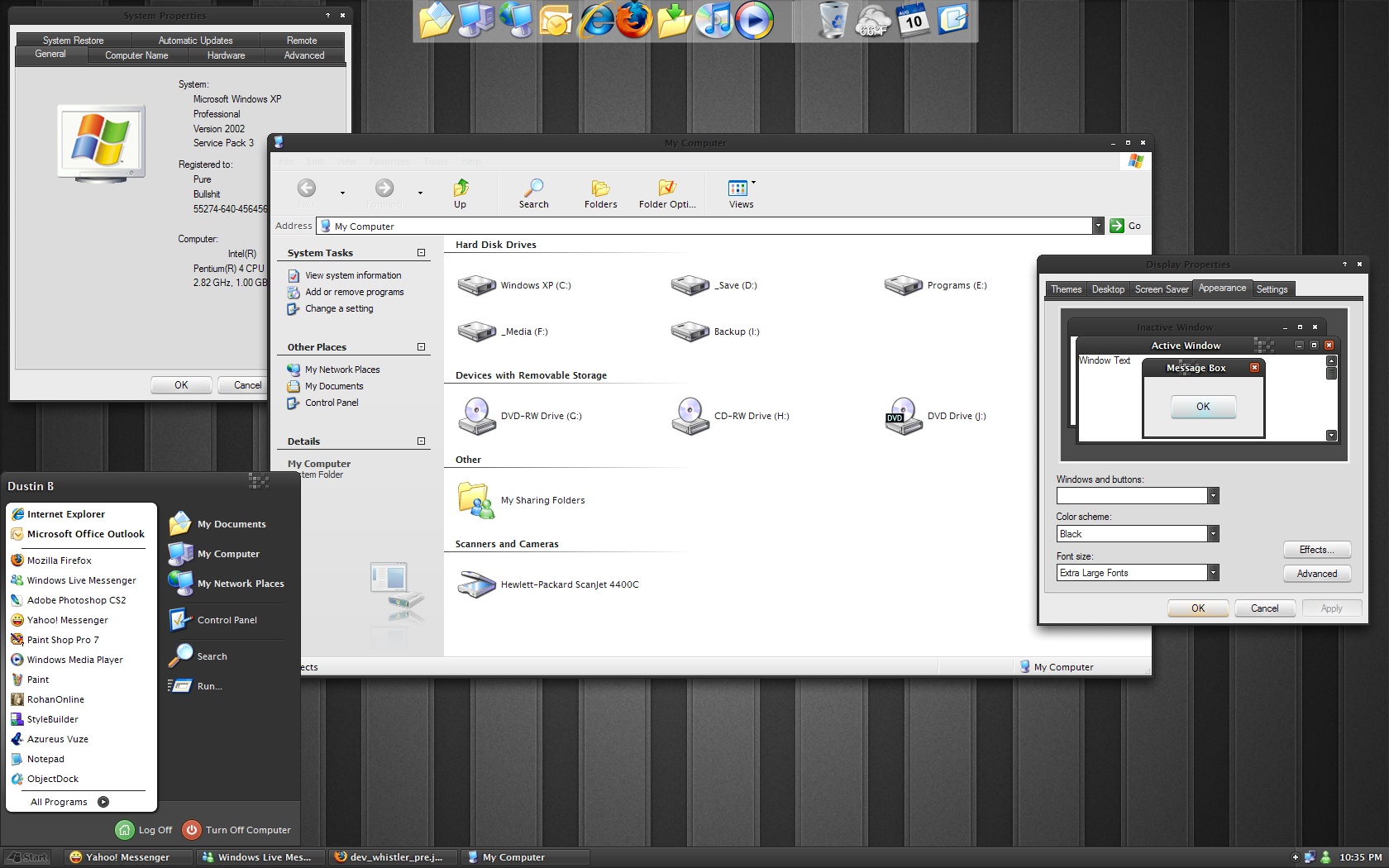
Task: Select the Hardware tab in System Properties
Action: click(x=226, y=55)
